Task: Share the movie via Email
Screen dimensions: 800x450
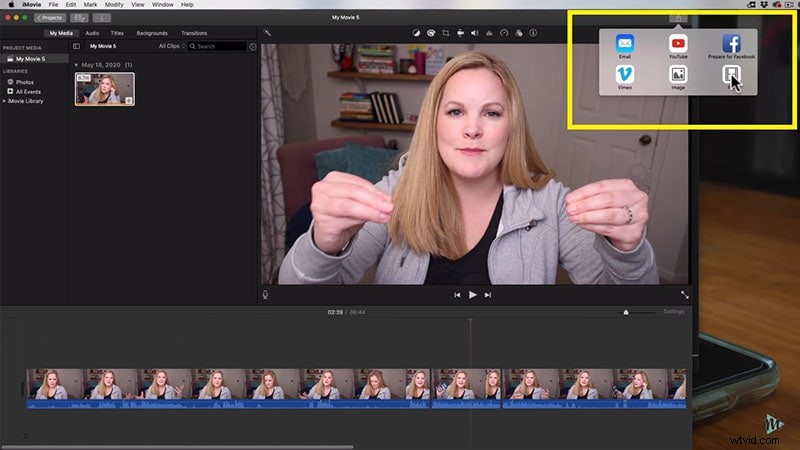Action: click(x=624, y=44)
